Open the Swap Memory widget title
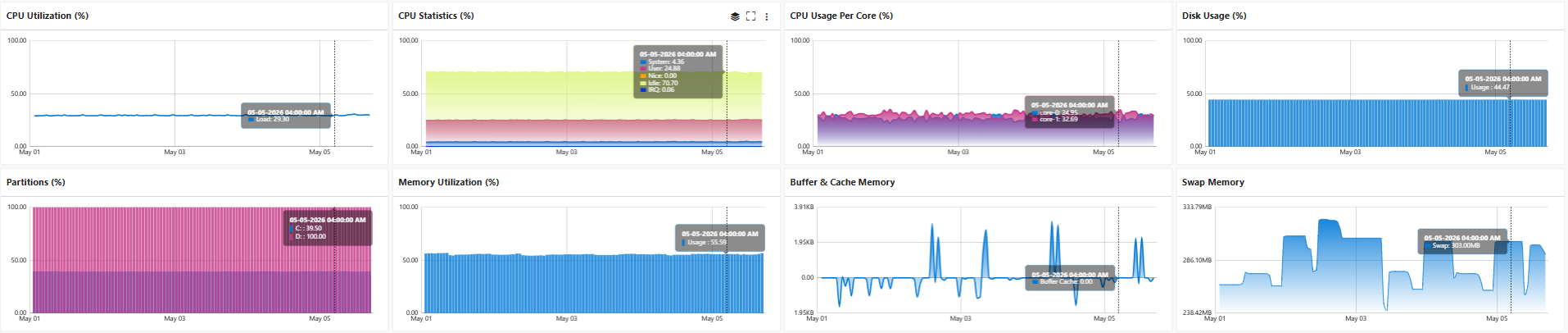 pos(1212,182)
